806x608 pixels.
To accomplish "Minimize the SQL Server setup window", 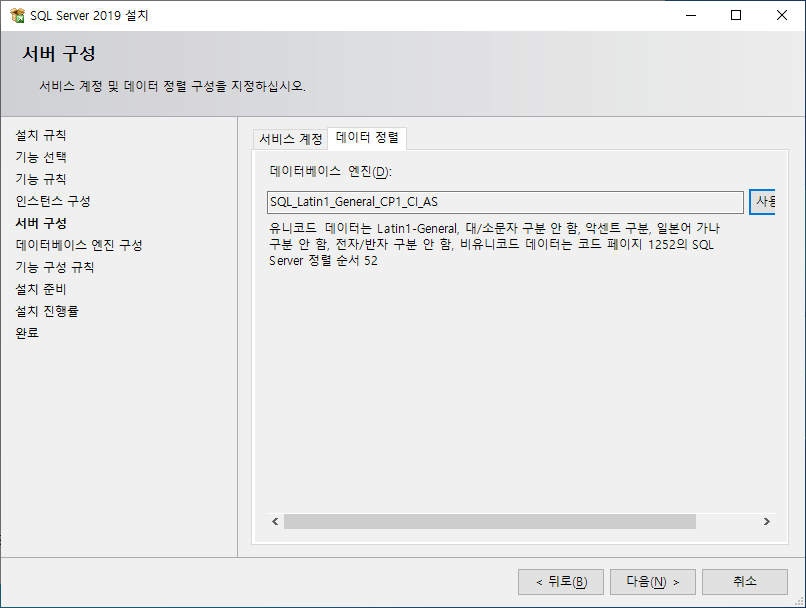I will tap(691, 15).
